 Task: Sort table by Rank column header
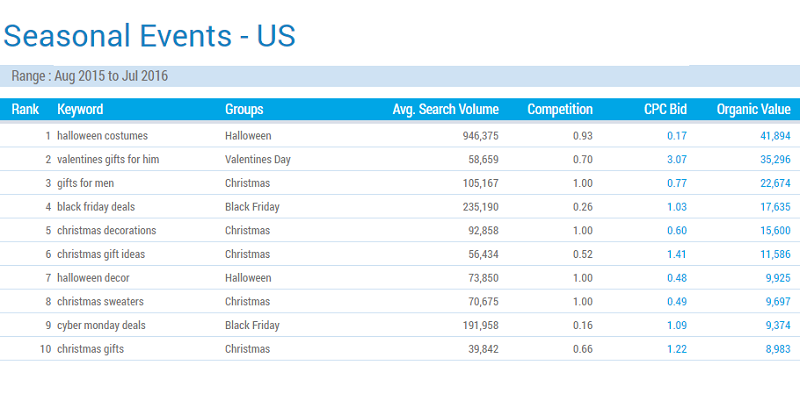[x=24, y=109]
